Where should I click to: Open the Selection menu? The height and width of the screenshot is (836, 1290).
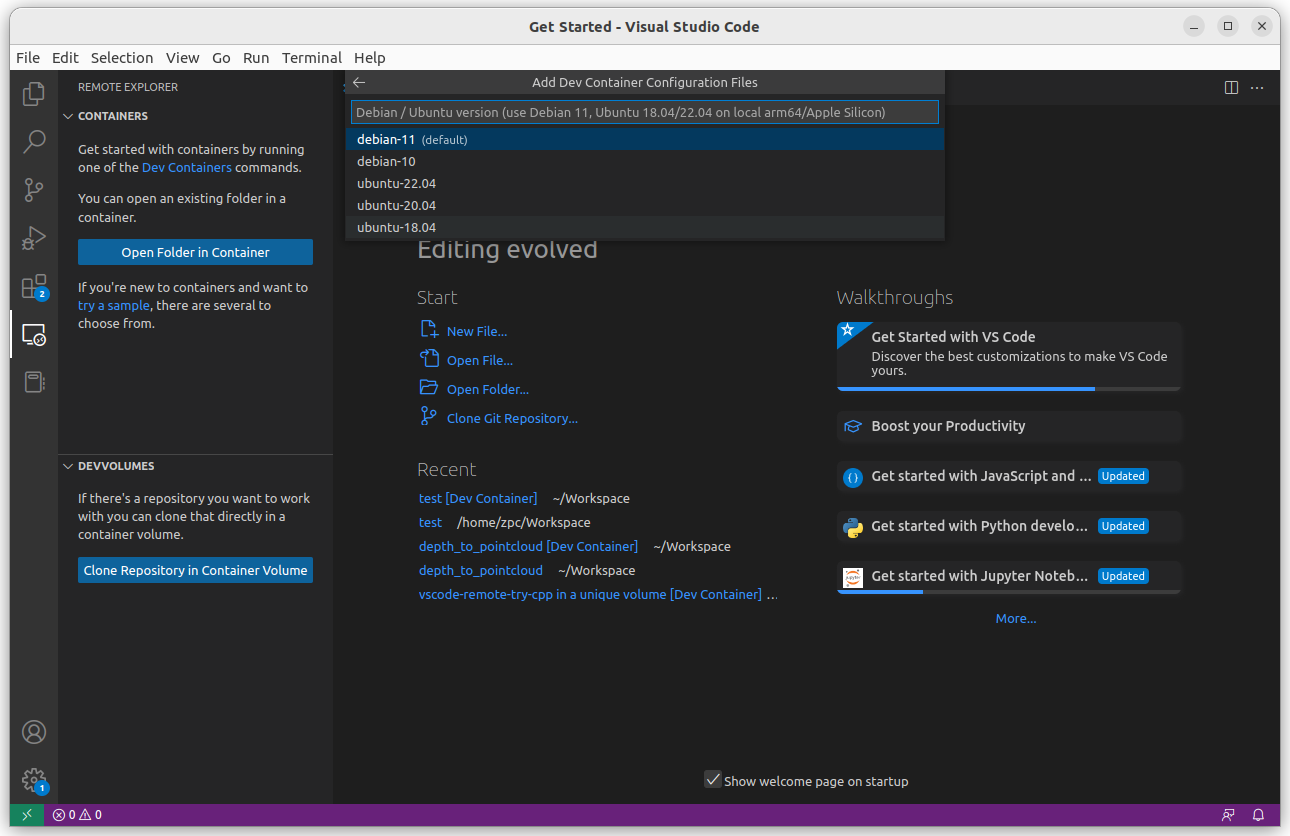click(122, 58)
